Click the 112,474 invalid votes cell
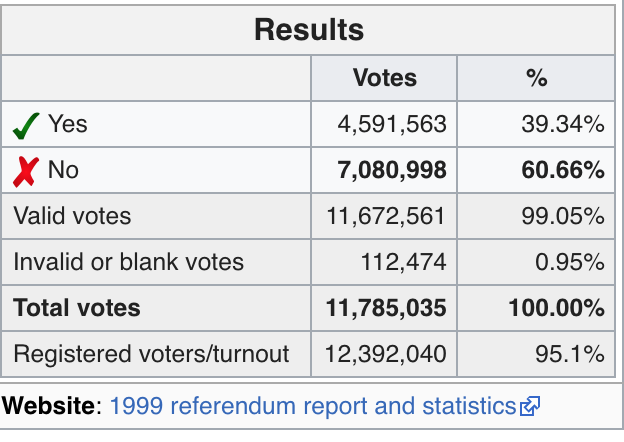Image resolution: width=624 pixels, height=442 pixels. [403, 262]
